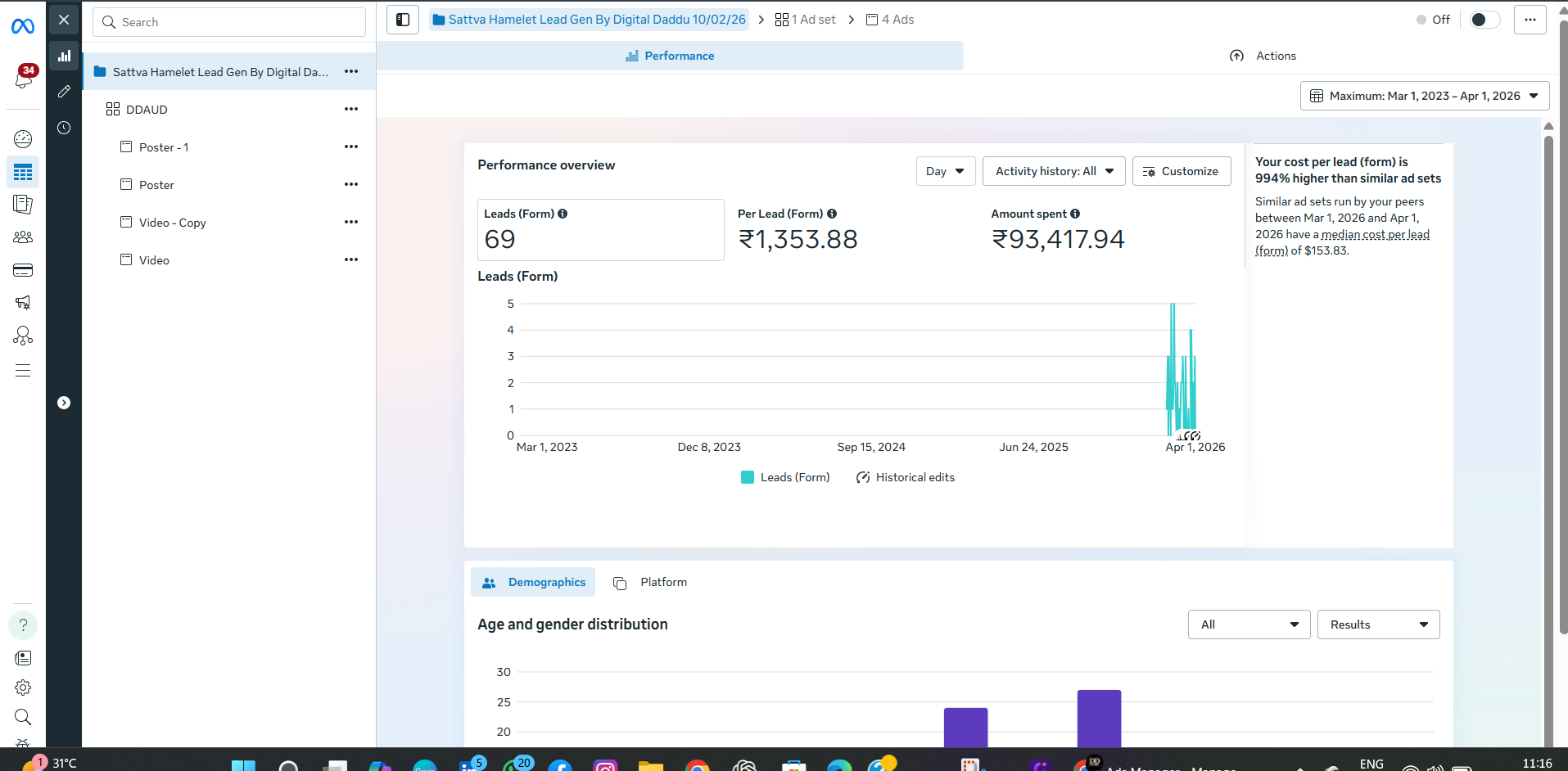This screenshot has height=771, width=1568.
Task: Open the history clock icon
Action: pyautogui.click(x=64, y=128)
